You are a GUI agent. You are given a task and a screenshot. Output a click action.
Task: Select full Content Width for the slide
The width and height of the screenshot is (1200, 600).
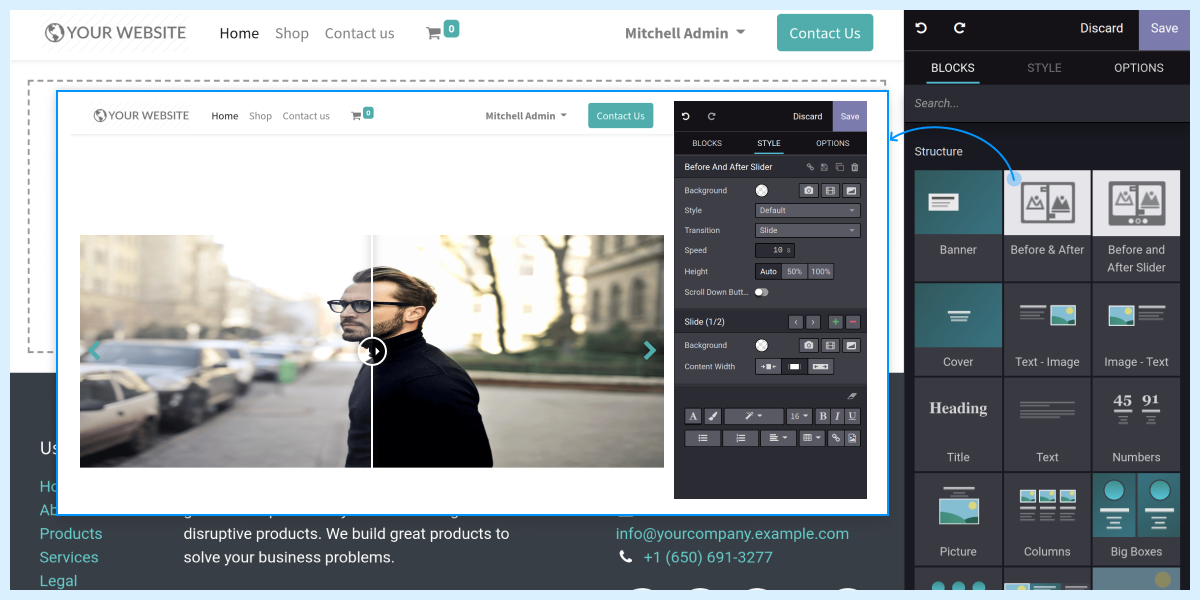click(x=820, y=367)
